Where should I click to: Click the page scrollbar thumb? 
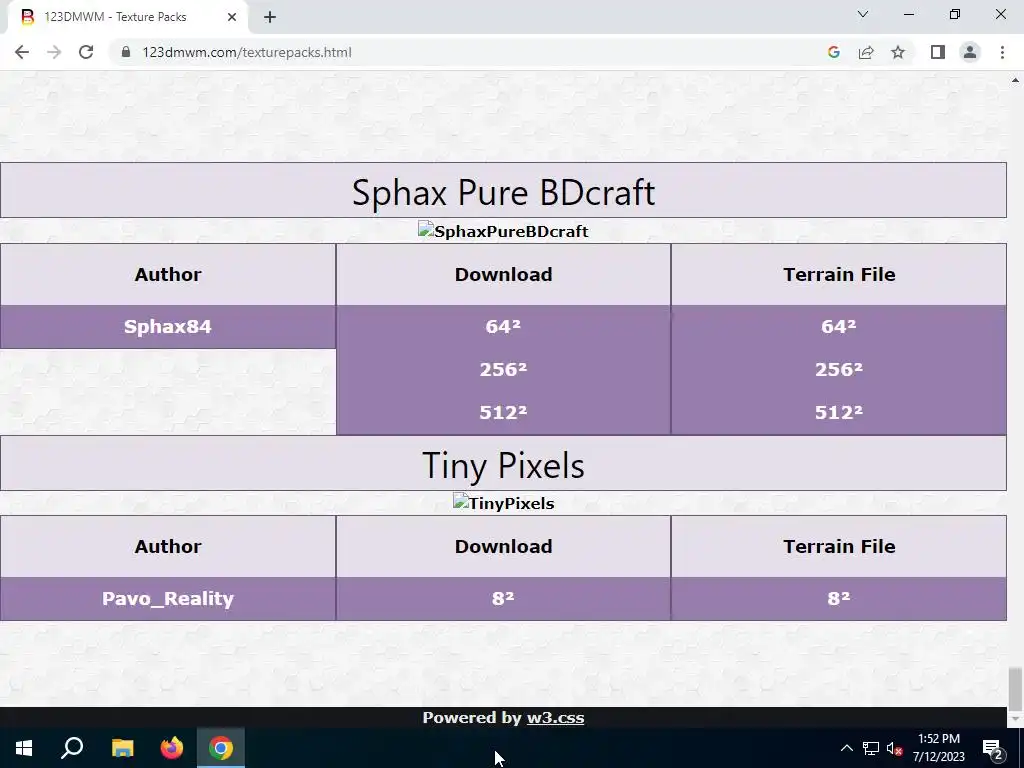[x=1015, y=689]
